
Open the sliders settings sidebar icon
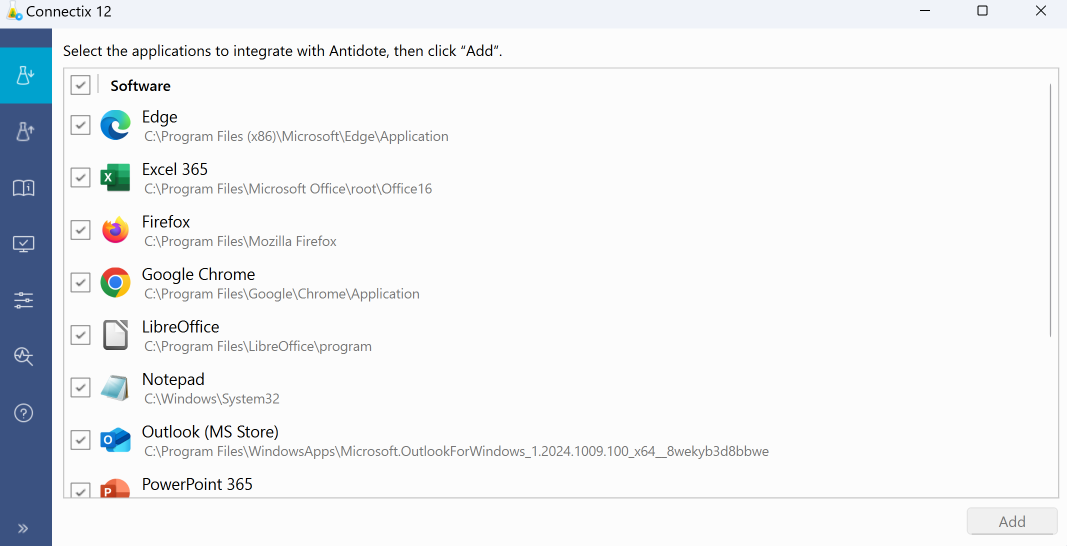25,300
